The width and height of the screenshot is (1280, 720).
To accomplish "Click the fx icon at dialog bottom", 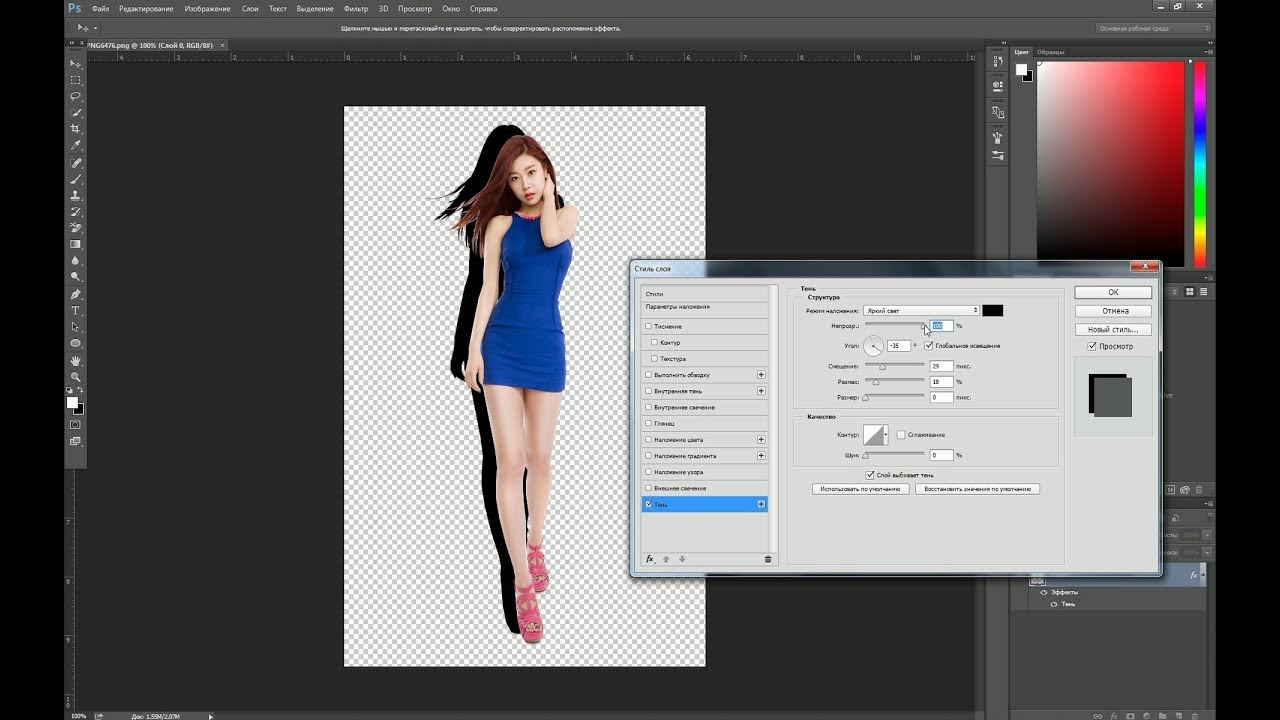I will (x=649, y=559).
